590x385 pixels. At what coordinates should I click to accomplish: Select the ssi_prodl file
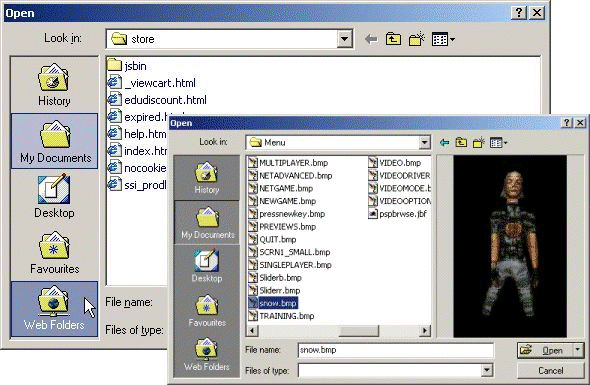[137, 185]
